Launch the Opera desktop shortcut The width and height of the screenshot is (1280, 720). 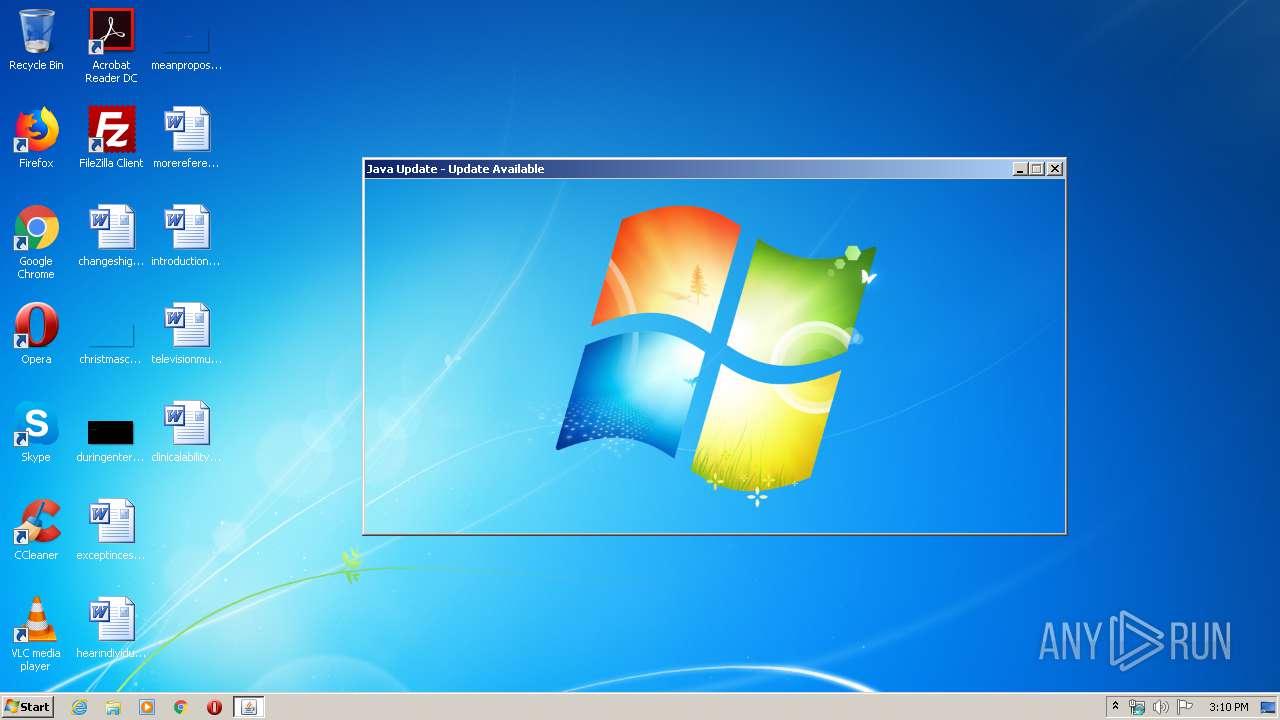[x=36, y=334]
